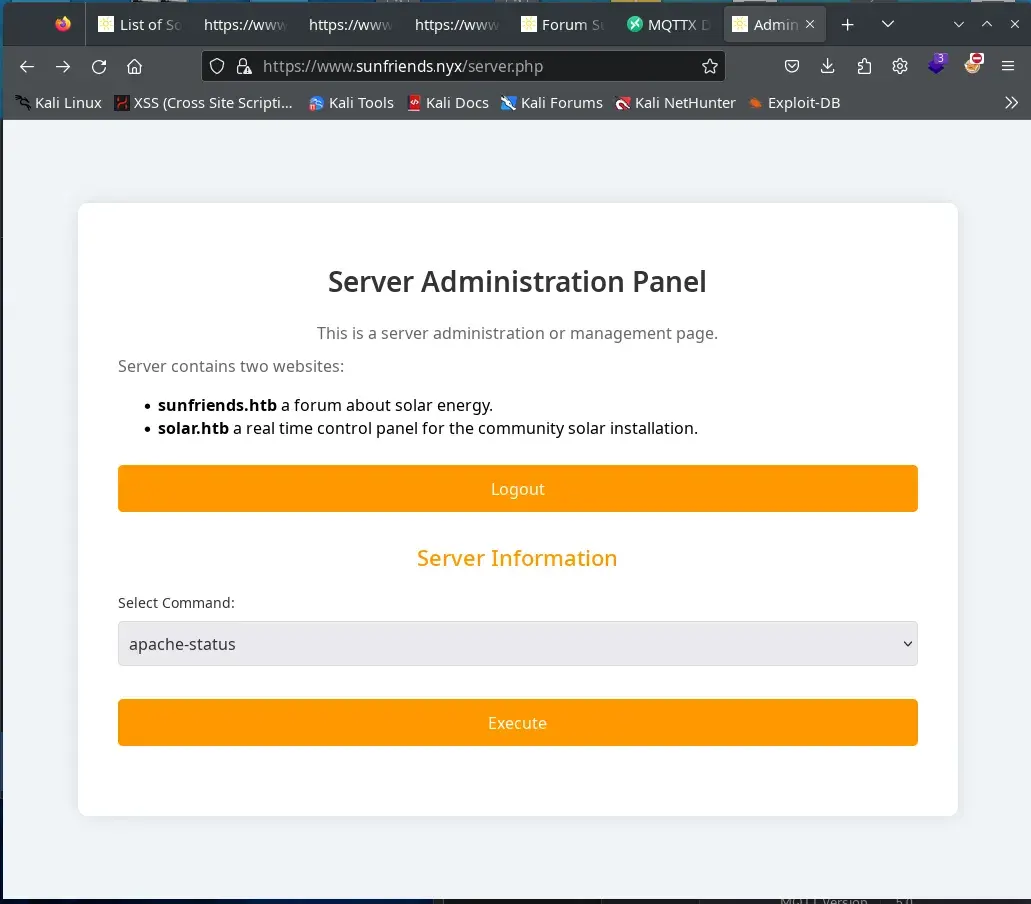The height and width of the screenshot is (904, 1031).
Task: Click the Firefox logo icon in tab bar
Action: (x=63, y=24)
